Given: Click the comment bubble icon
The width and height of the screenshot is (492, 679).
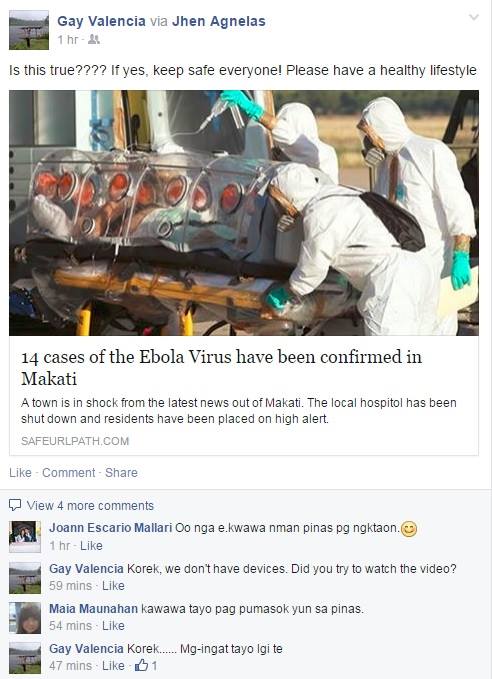Looking at the screenshot, I should (x=15, y=505).
